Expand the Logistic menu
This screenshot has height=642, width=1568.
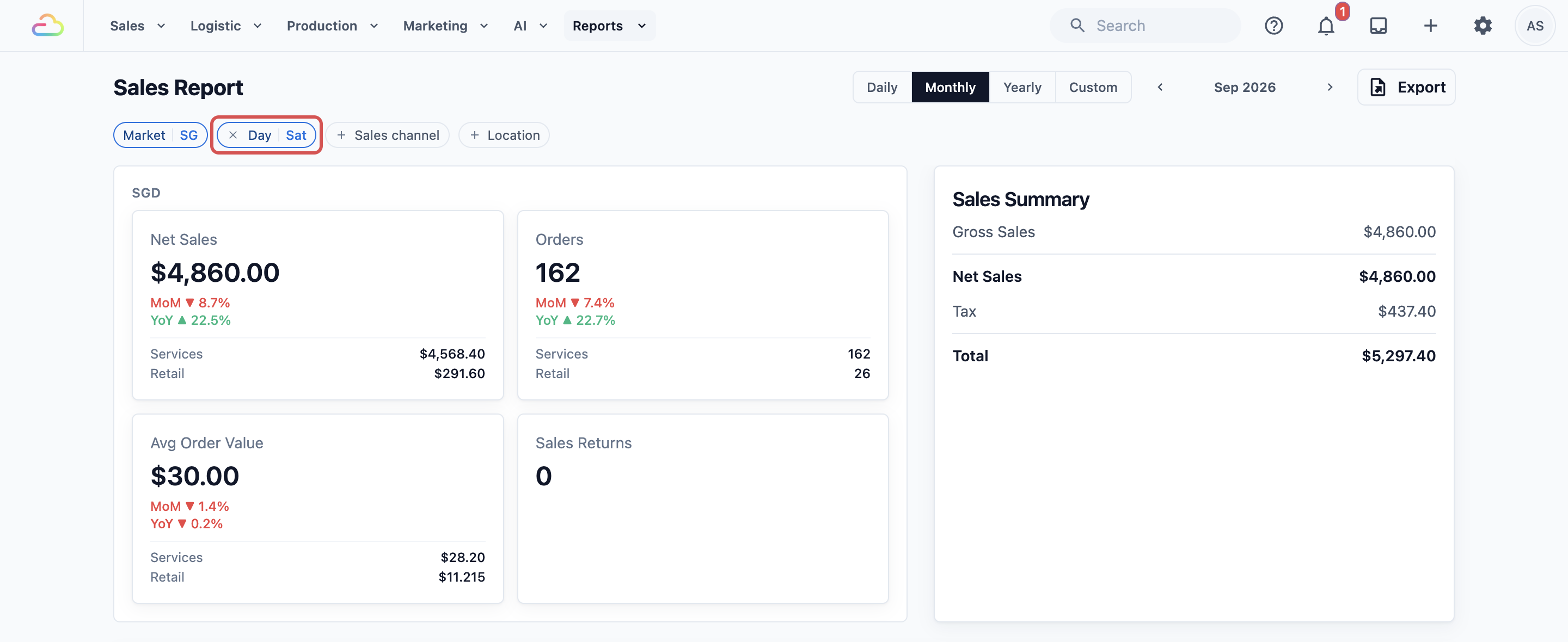tap(226, 26)
